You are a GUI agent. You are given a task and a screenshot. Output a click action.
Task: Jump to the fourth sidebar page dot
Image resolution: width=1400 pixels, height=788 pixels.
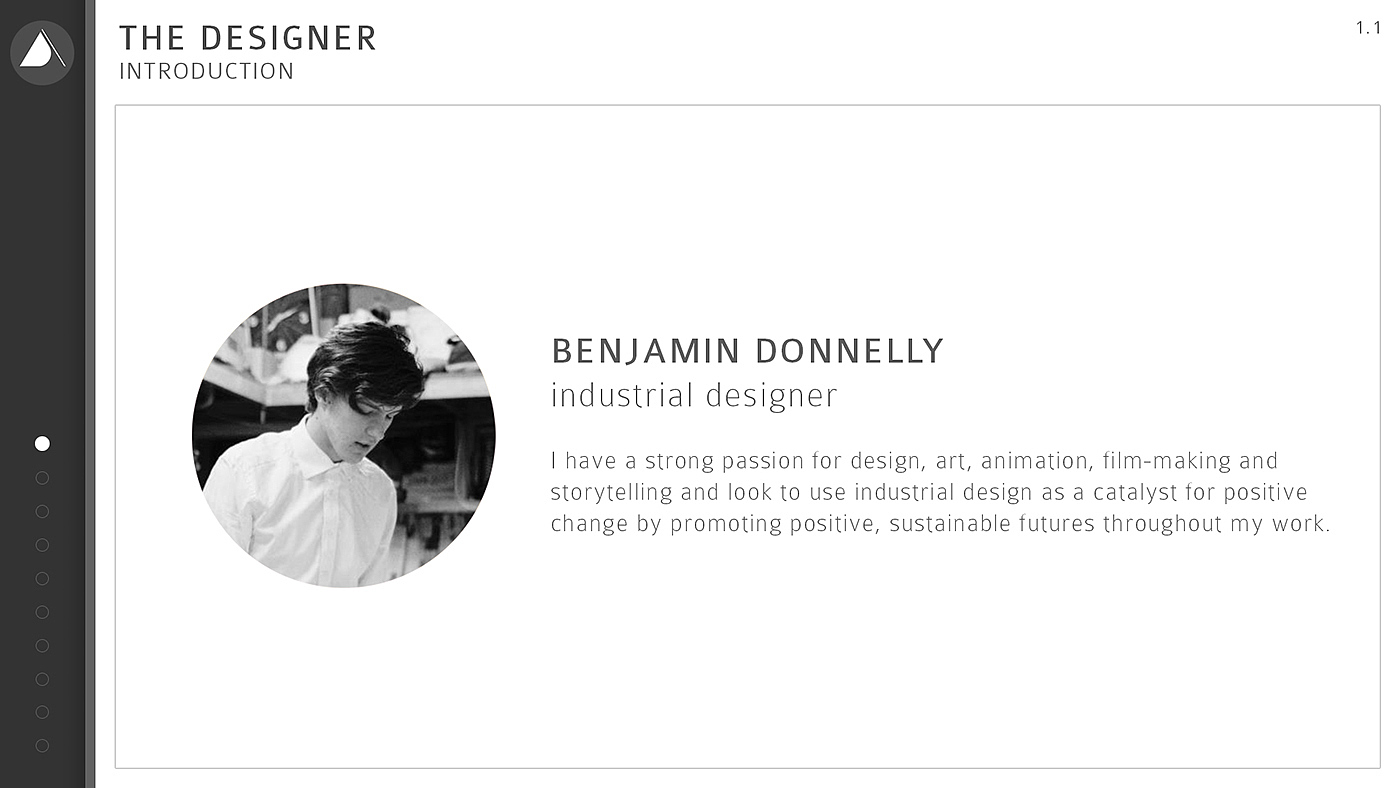[x=42, y=545]
